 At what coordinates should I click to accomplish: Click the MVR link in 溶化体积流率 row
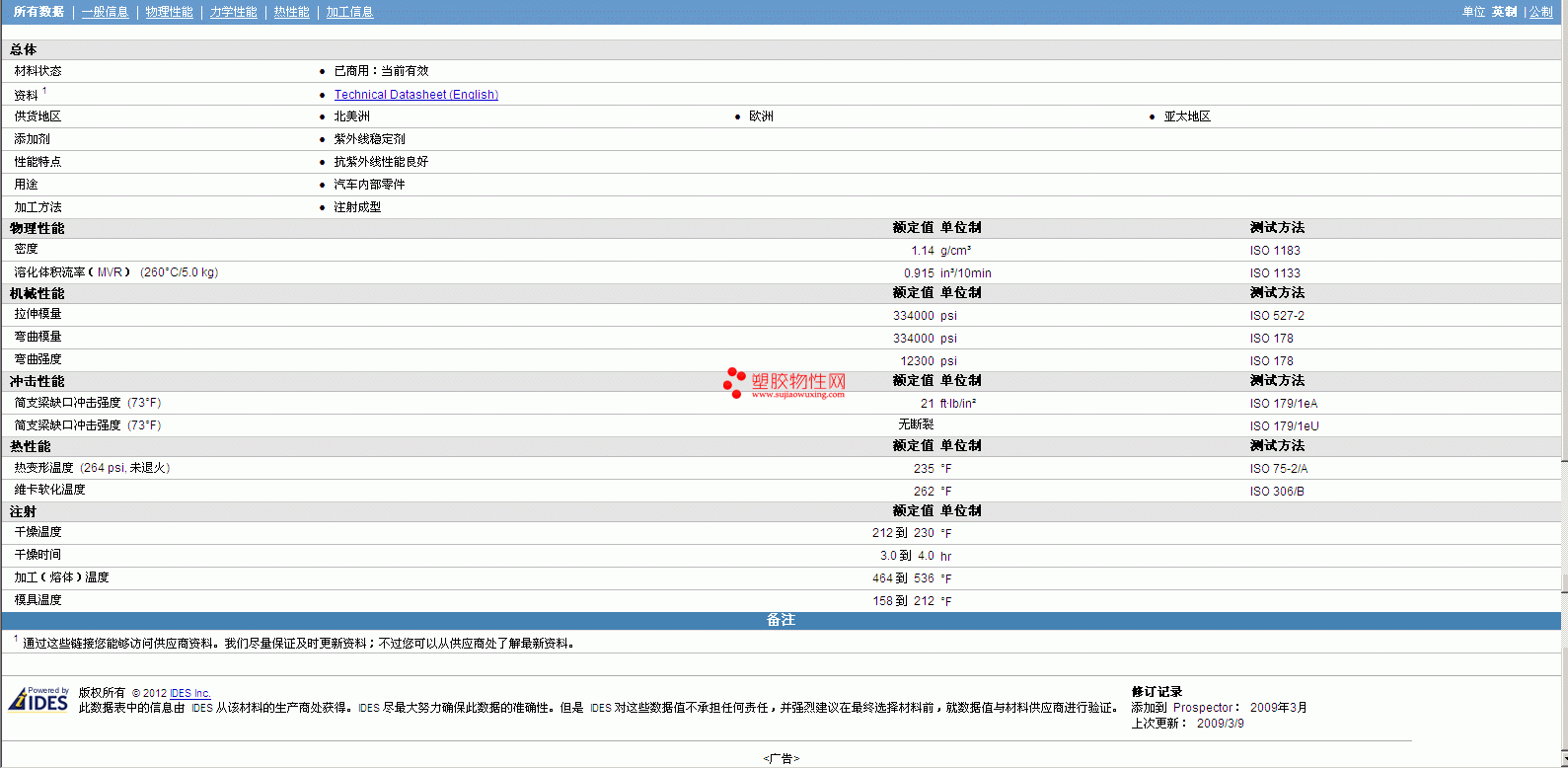pyautogui.click(x=110, y=272)
